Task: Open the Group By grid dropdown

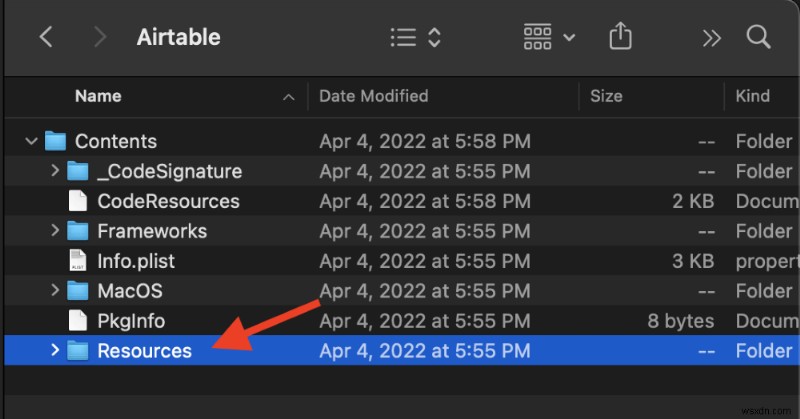Action: [x=549, y=38]
